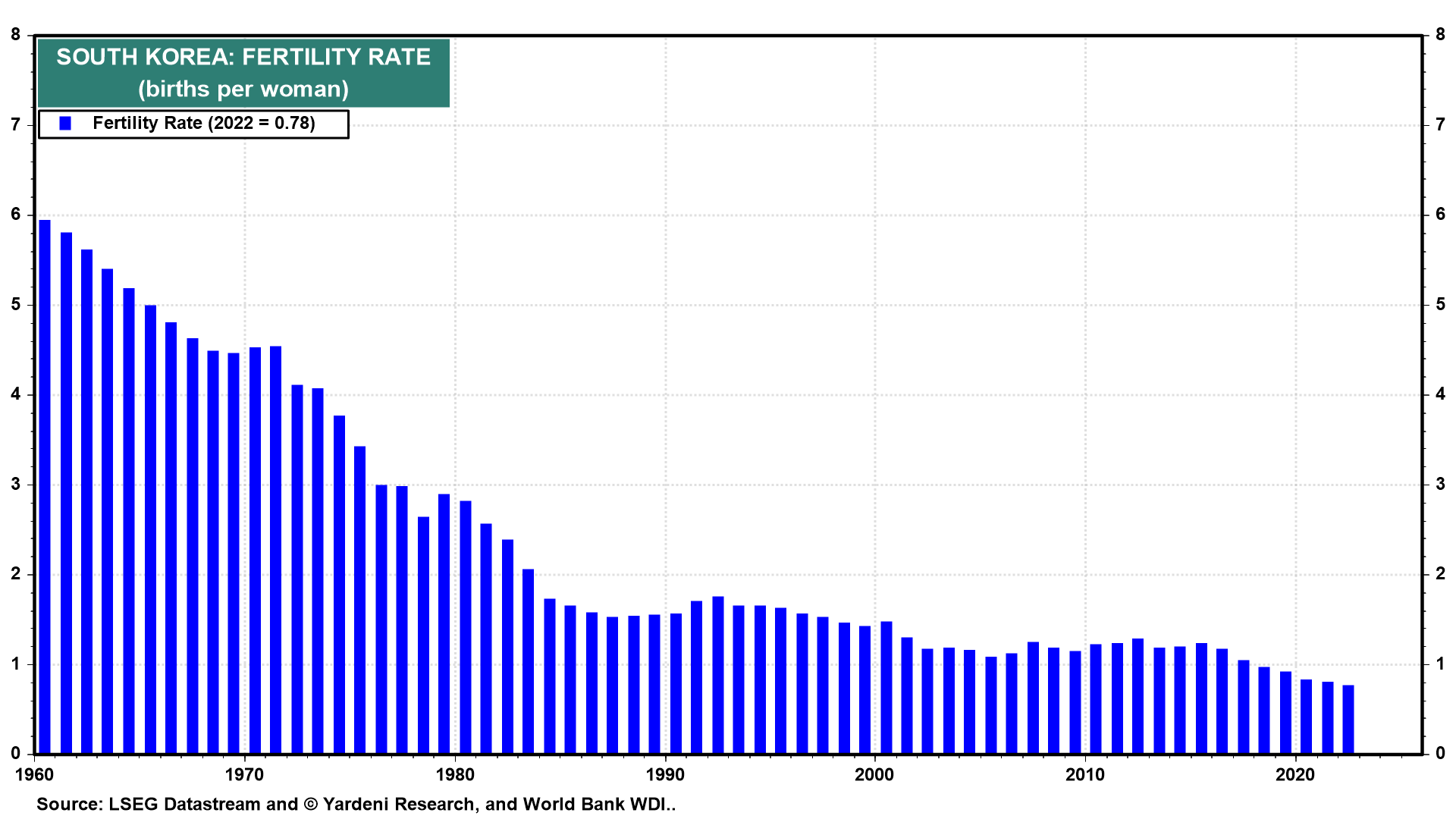Click the left y-axis label 3
This screenshot has width=1456, height=819.
coord(16,485)
